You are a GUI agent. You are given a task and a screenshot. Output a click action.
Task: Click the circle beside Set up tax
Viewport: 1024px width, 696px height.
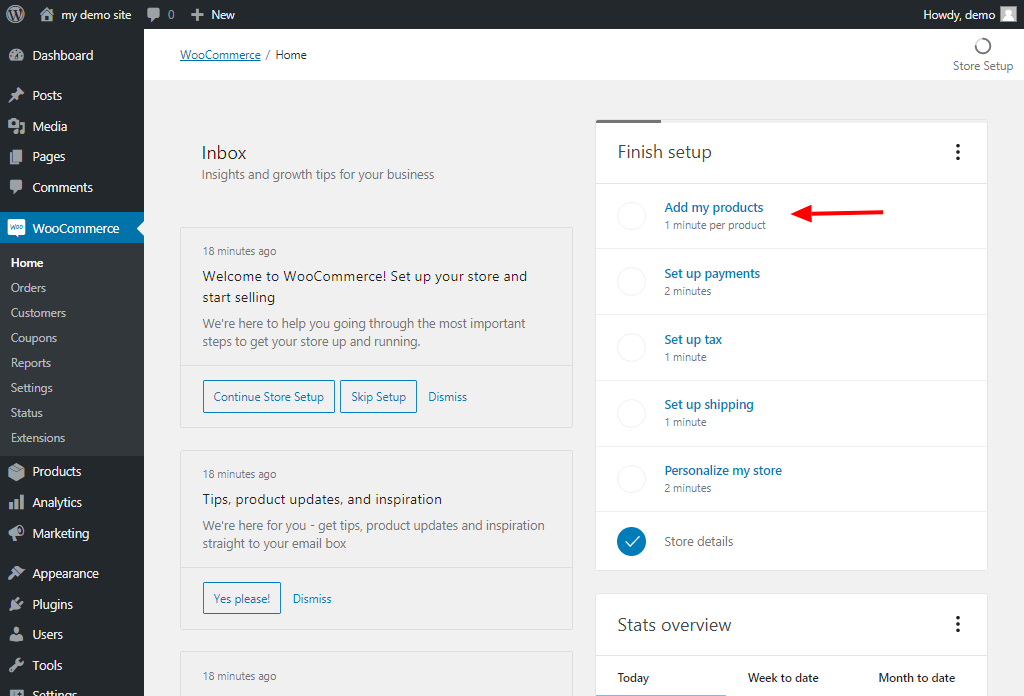click(632, 347)
